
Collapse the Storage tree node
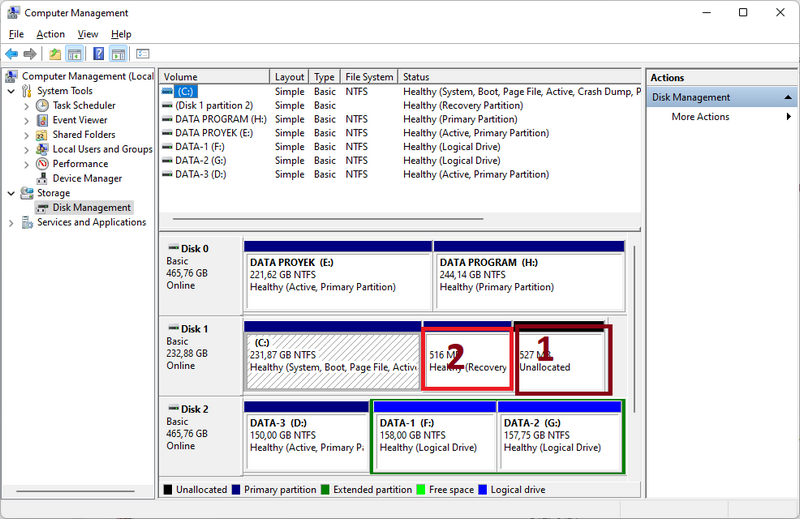click(x=11, y=193)
